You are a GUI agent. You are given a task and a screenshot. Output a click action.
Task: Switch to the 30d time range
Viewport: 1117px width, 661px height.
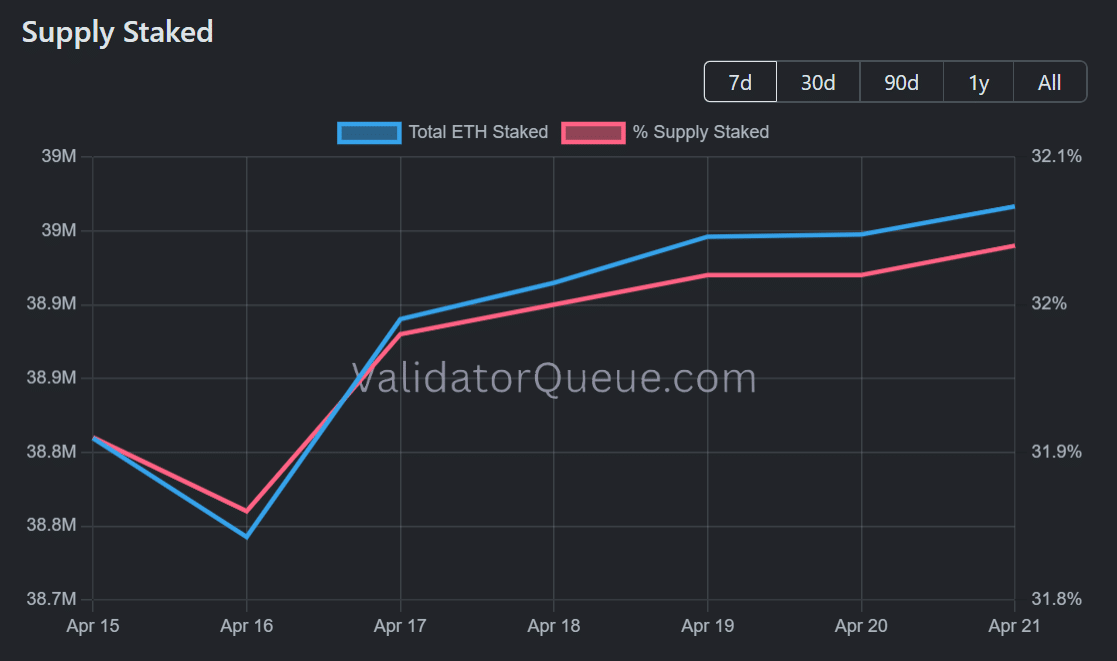[818, 82]
